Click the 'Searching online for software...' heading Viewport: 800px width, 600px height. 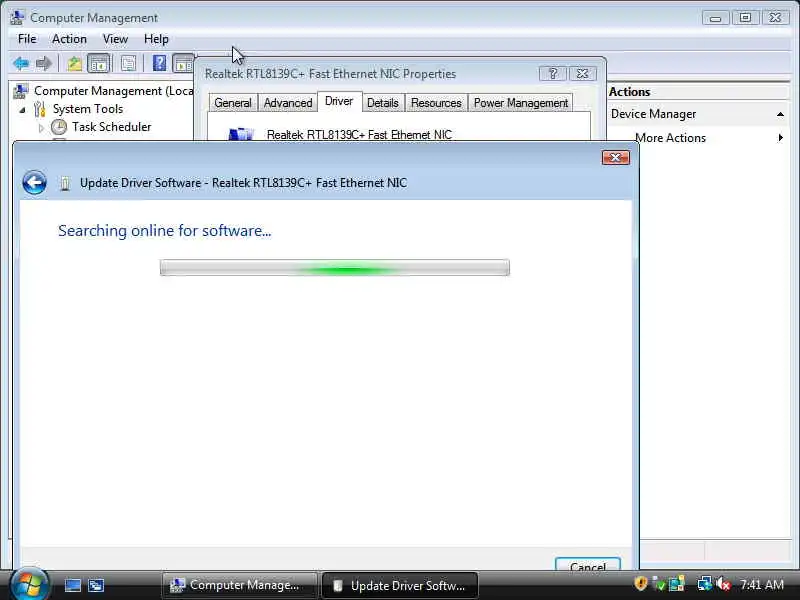click(x=164, y=231)
